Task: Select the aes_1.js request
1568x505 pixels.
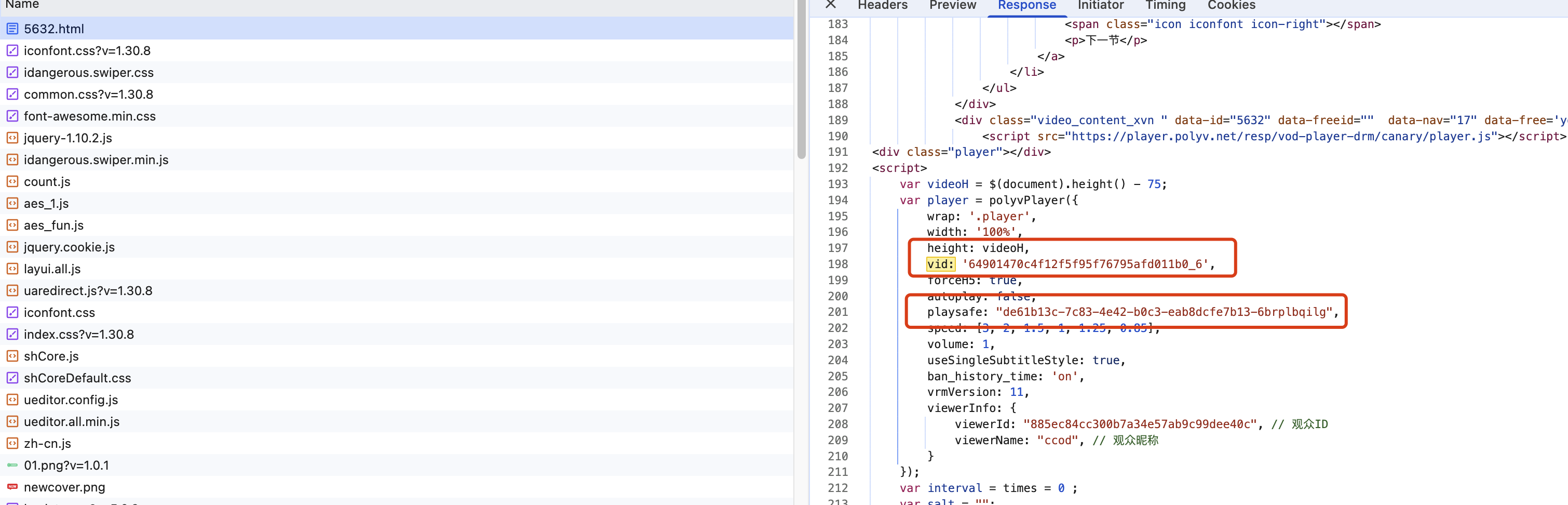Action: (397, 204)
